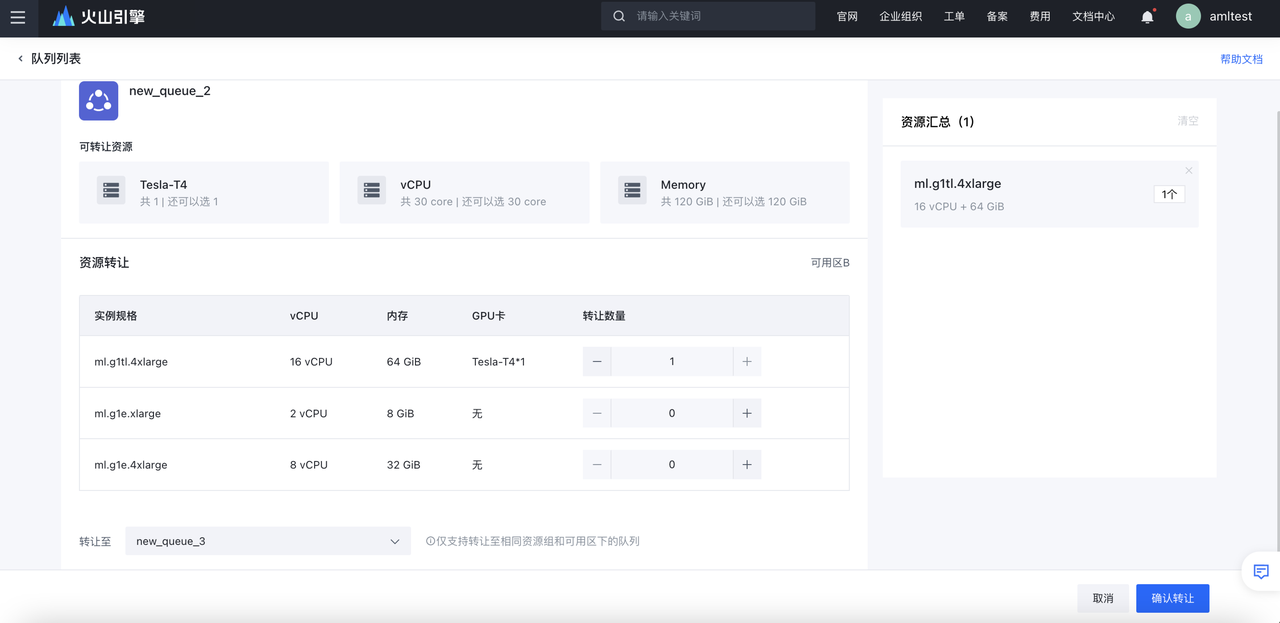Go back using the queue list arrow
This screenshot has height=623, width=1280.
pos(20,59)
